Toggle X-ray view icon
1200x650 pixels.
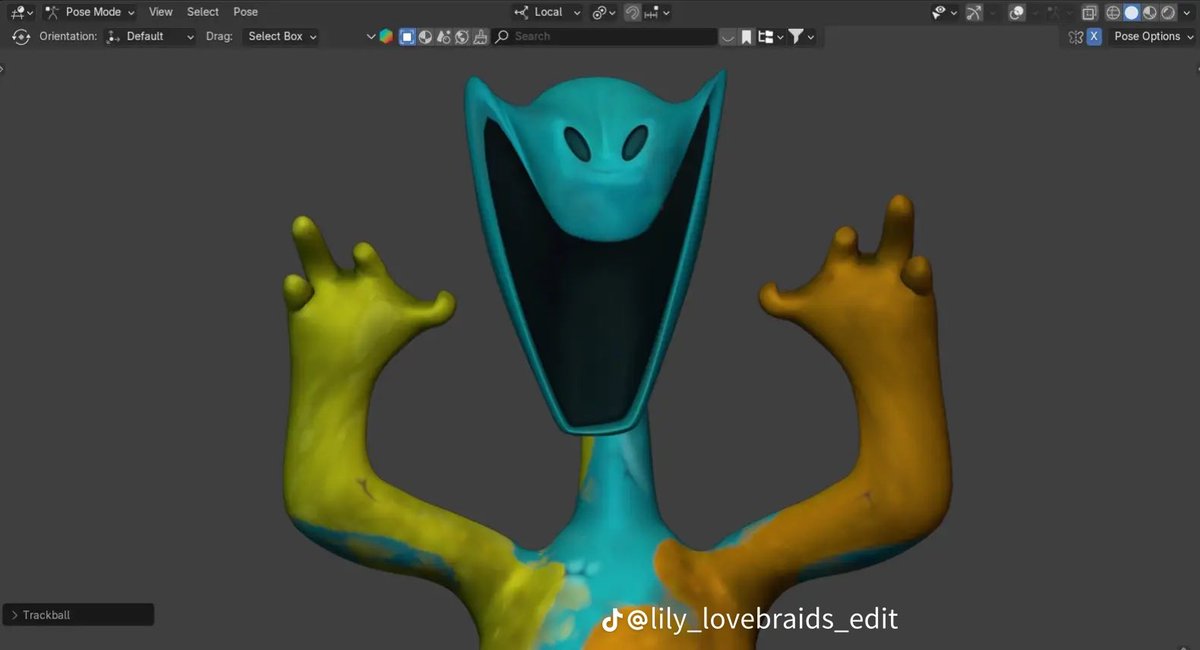[1089, 12]
